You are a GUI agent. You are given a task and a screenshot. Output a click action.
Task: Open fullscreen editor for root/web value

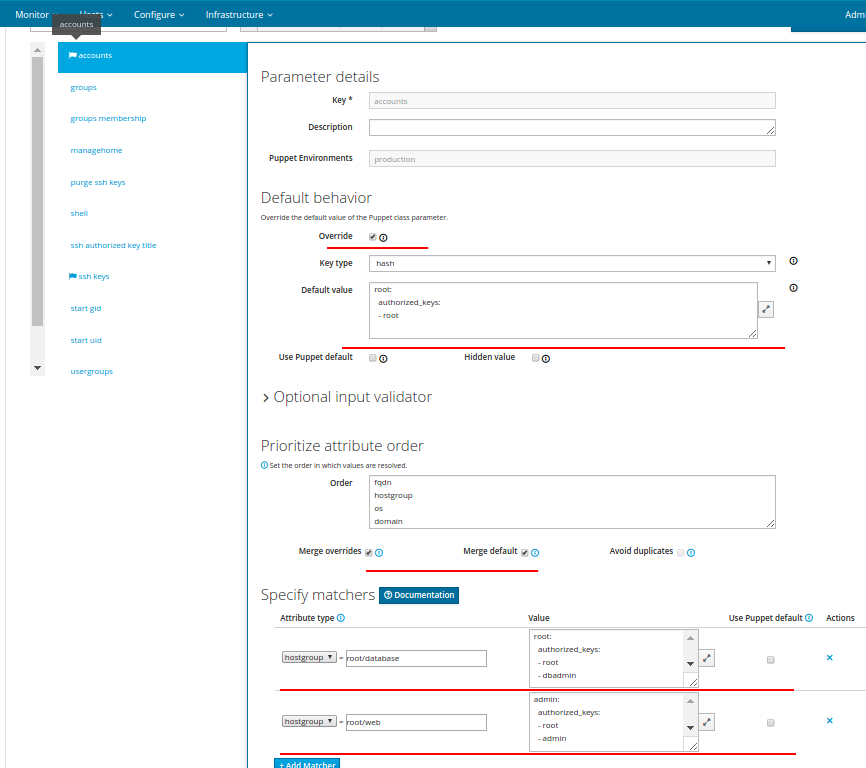click(706, 722)
